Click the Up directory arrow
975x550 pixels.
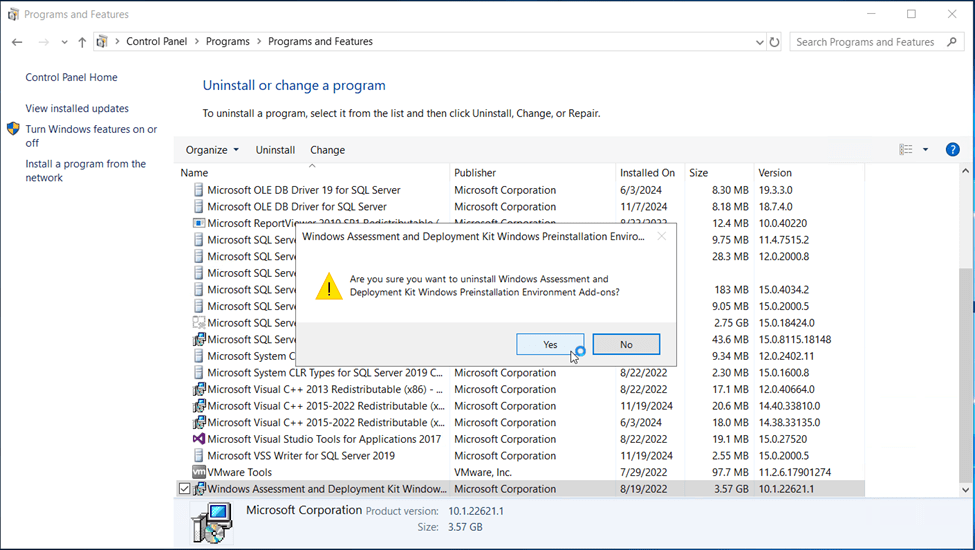tap(82, 42)
